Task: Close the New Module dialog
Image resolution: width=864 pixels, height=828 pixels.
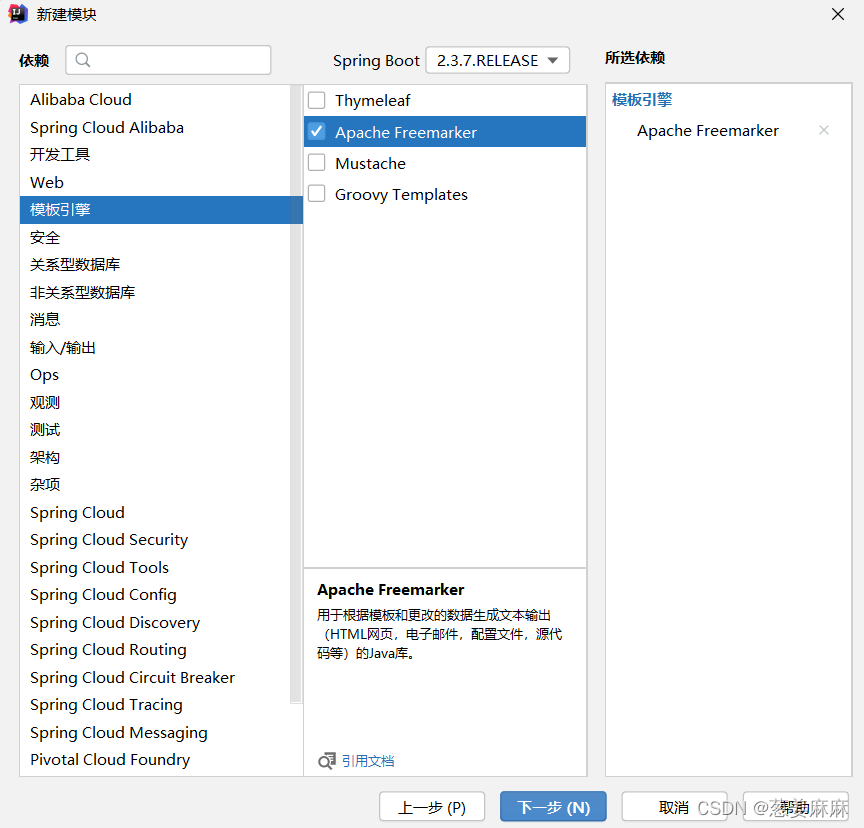Action: (838, 14)
